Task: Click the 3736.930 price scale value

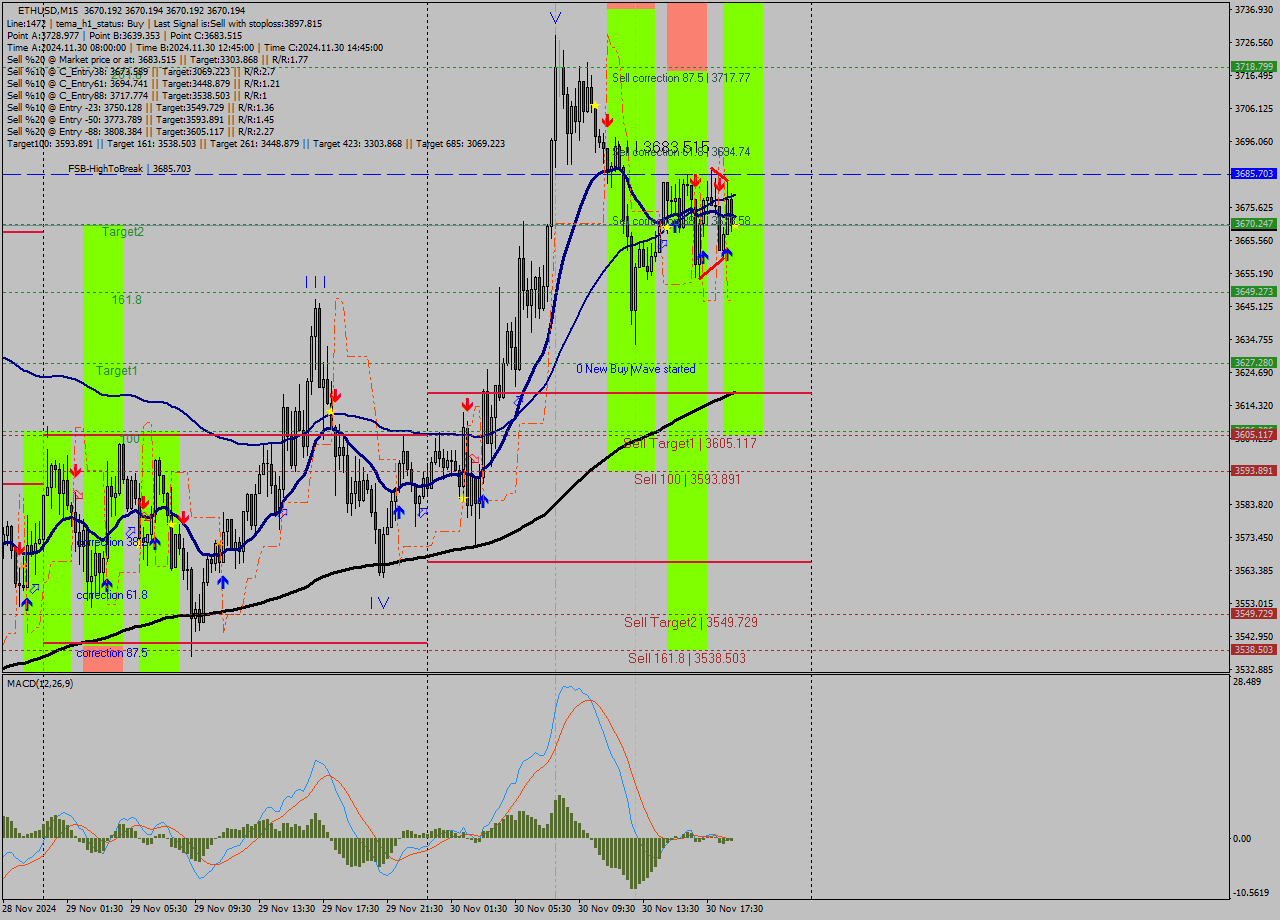Action: pyautogui.click(x=1254, y=10)
